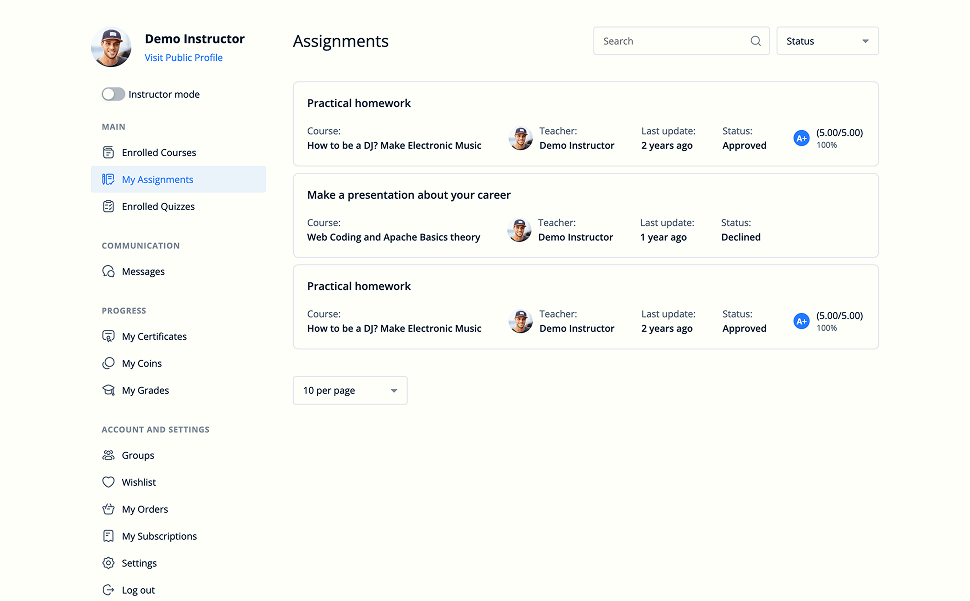Click the Search assignments input field
The width and height of the screenshot is (970, 601).
pyautogui.click(x=672, y=42)
